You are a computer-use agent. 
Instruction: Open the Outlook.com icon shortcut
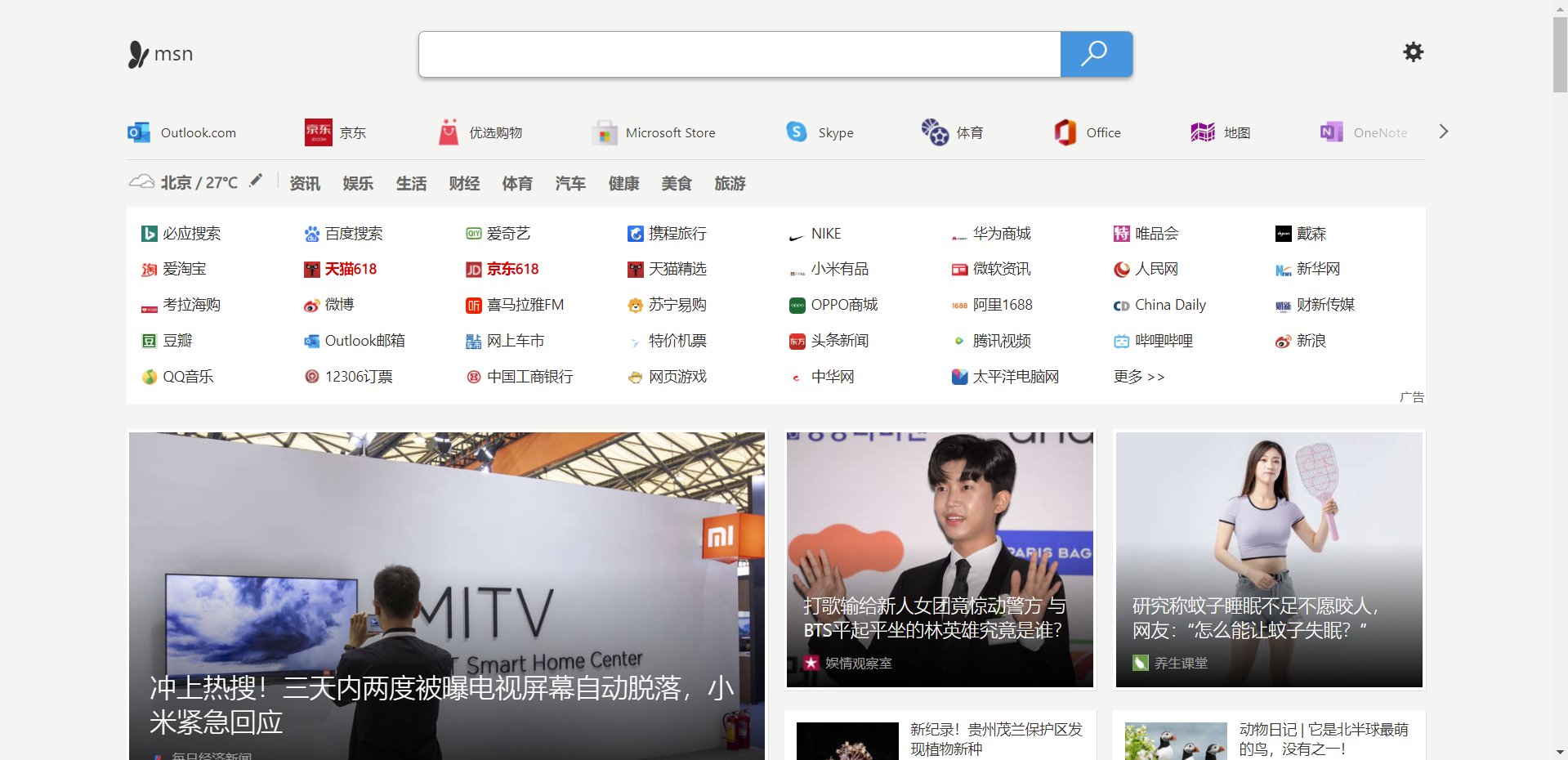click(x=139, y=132)
